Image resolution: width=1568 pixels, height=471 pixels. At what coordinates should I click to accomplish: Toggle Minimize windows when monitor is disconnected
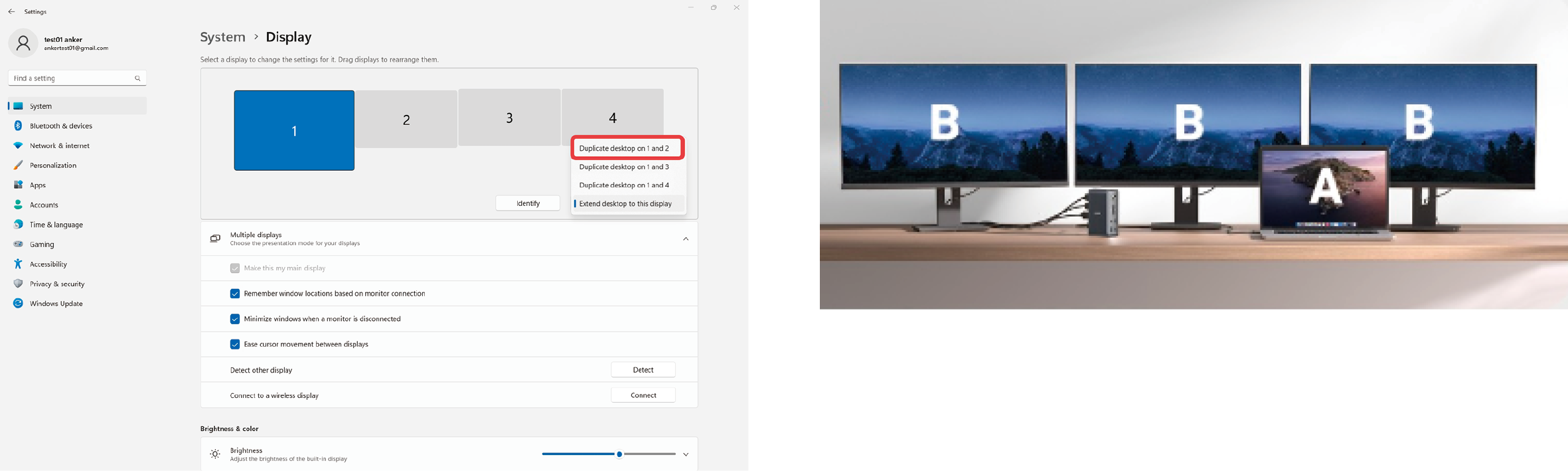tap(235, 319)
